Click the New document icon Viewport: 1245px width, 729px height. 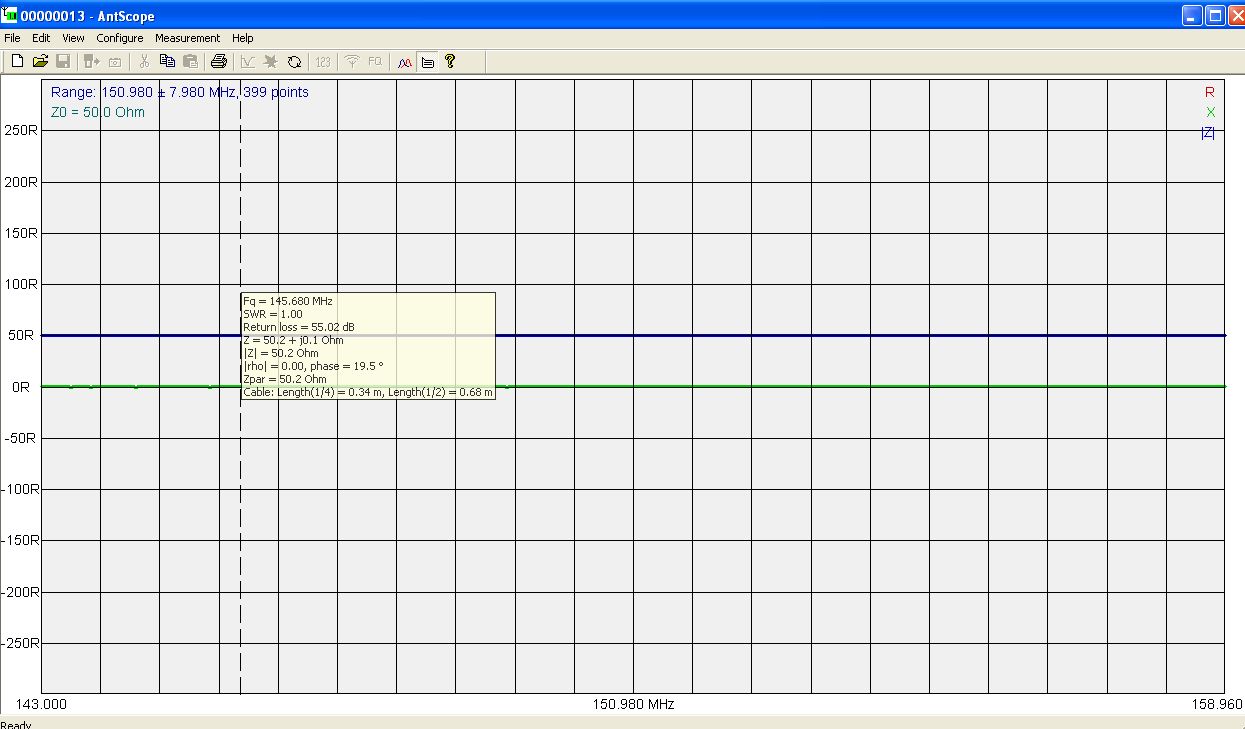(17, 61)
